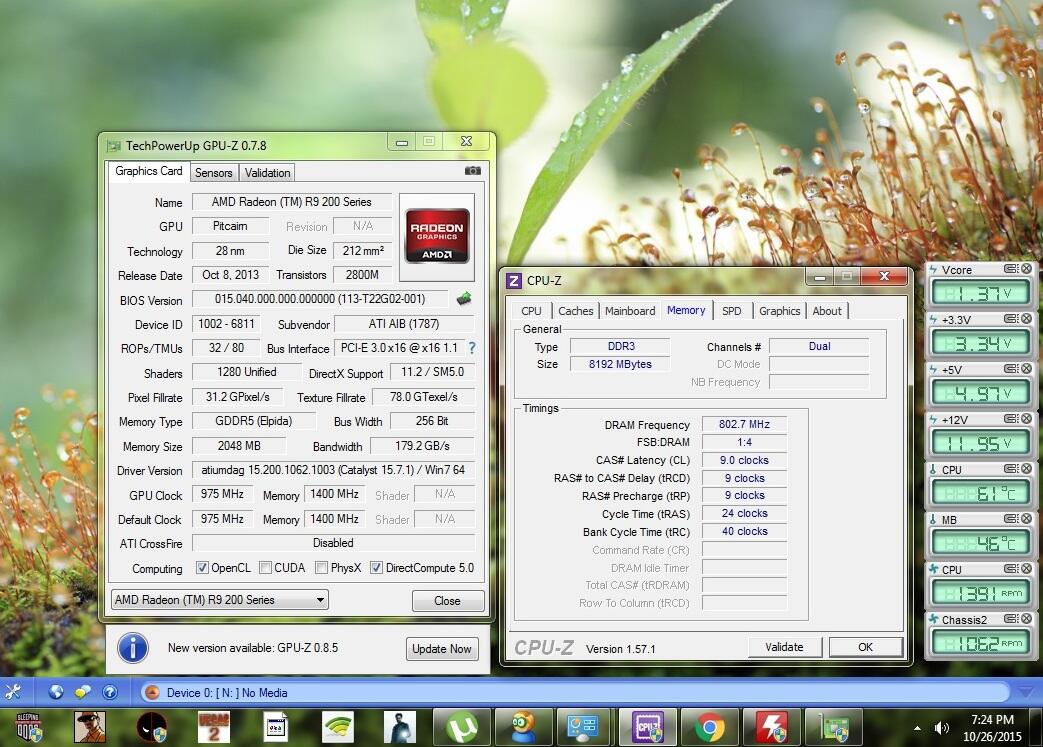Viewport: 1043px width, 747px height.
Task: Click the Bandwidth 179.2 GB/s value
Action: coord(422,446)
